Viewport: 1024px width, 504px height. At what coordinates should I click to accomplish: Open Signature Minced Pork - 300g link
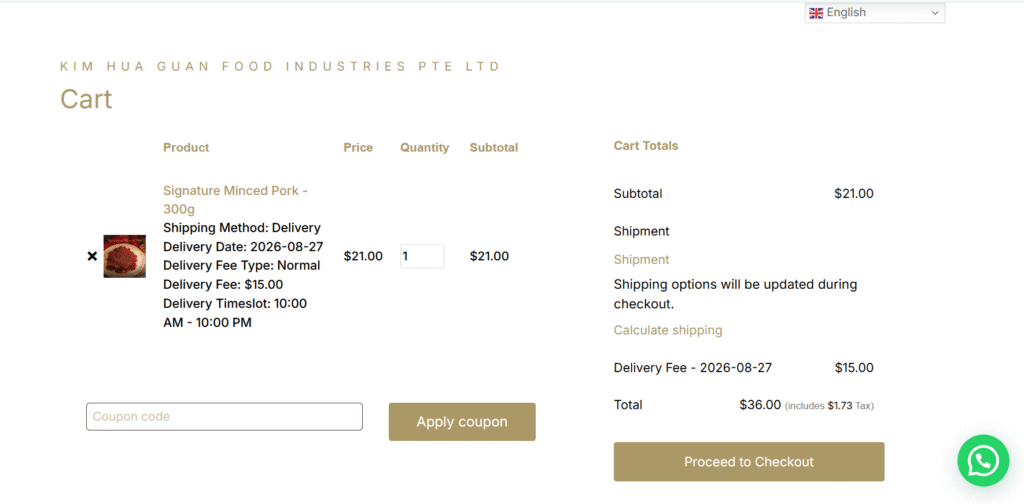(235, 200)
